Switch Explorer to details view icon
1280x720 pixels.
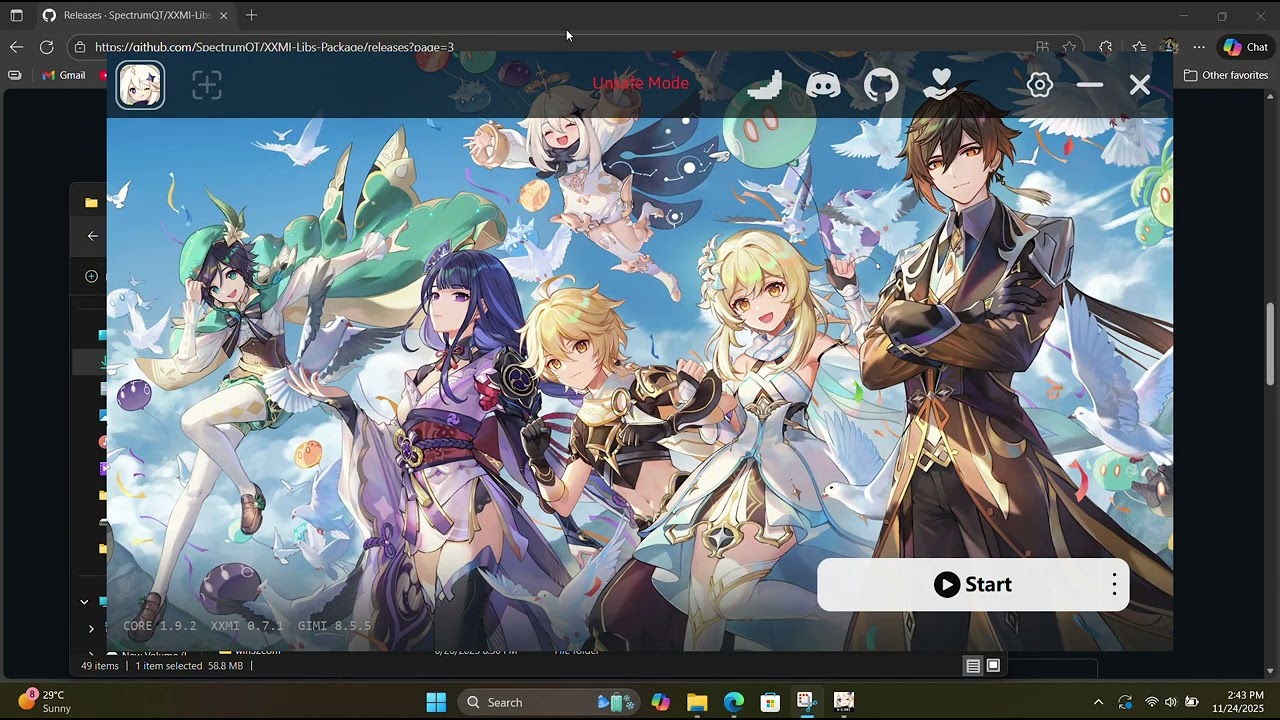tap(973, 666)
